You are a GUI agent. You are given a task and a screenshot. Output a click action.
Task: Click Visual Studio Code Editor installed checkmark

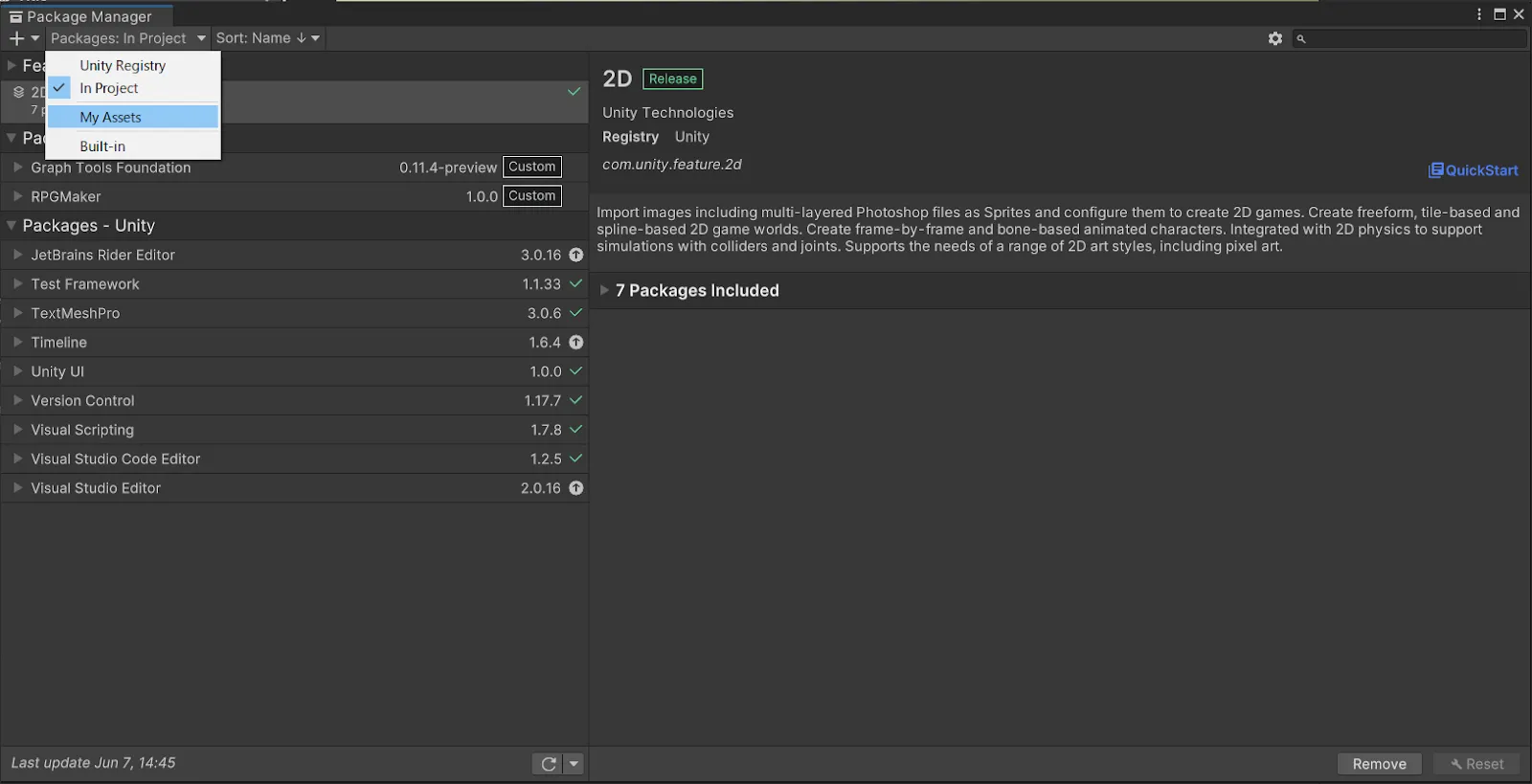coord(575,459)
